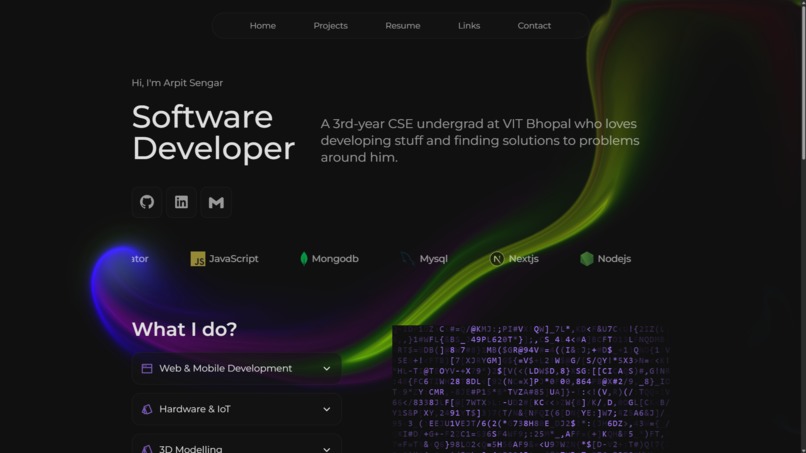Click the 3D Modelling icon
Screen dimensions: 806x453
pos(147,449)
